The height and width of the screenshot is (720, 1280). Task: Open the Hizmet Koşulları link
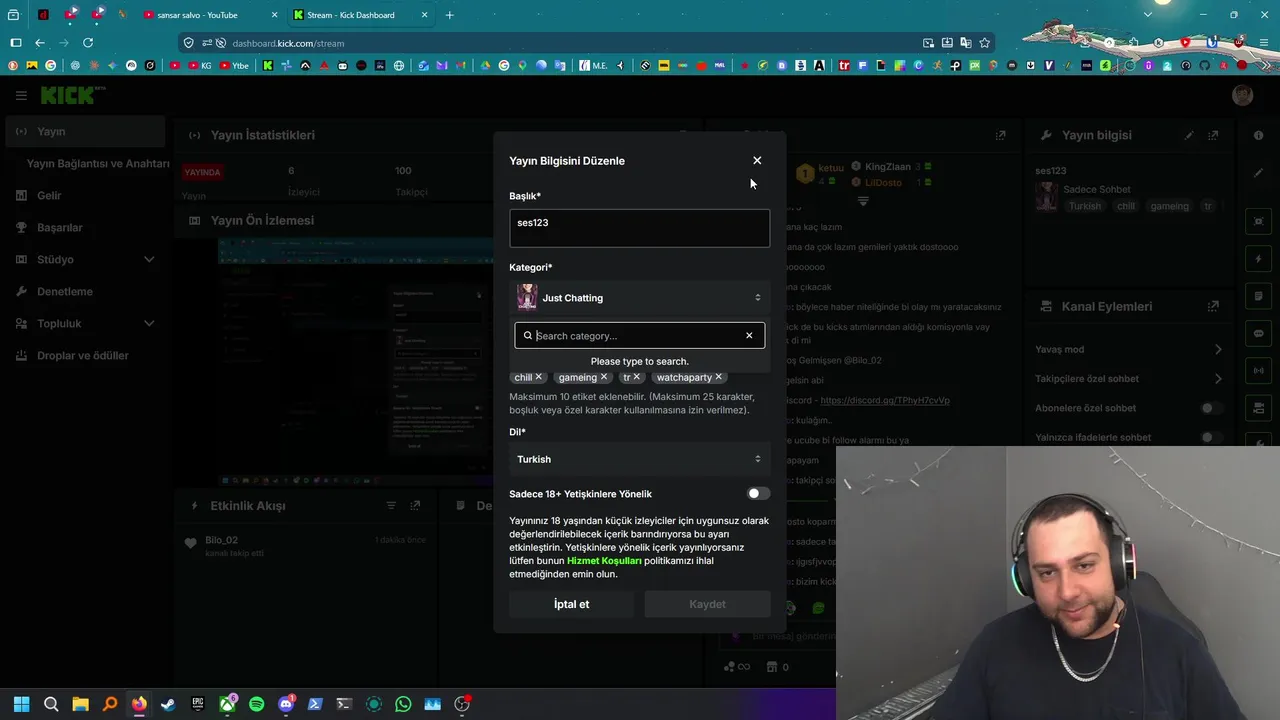coord(604,561)
